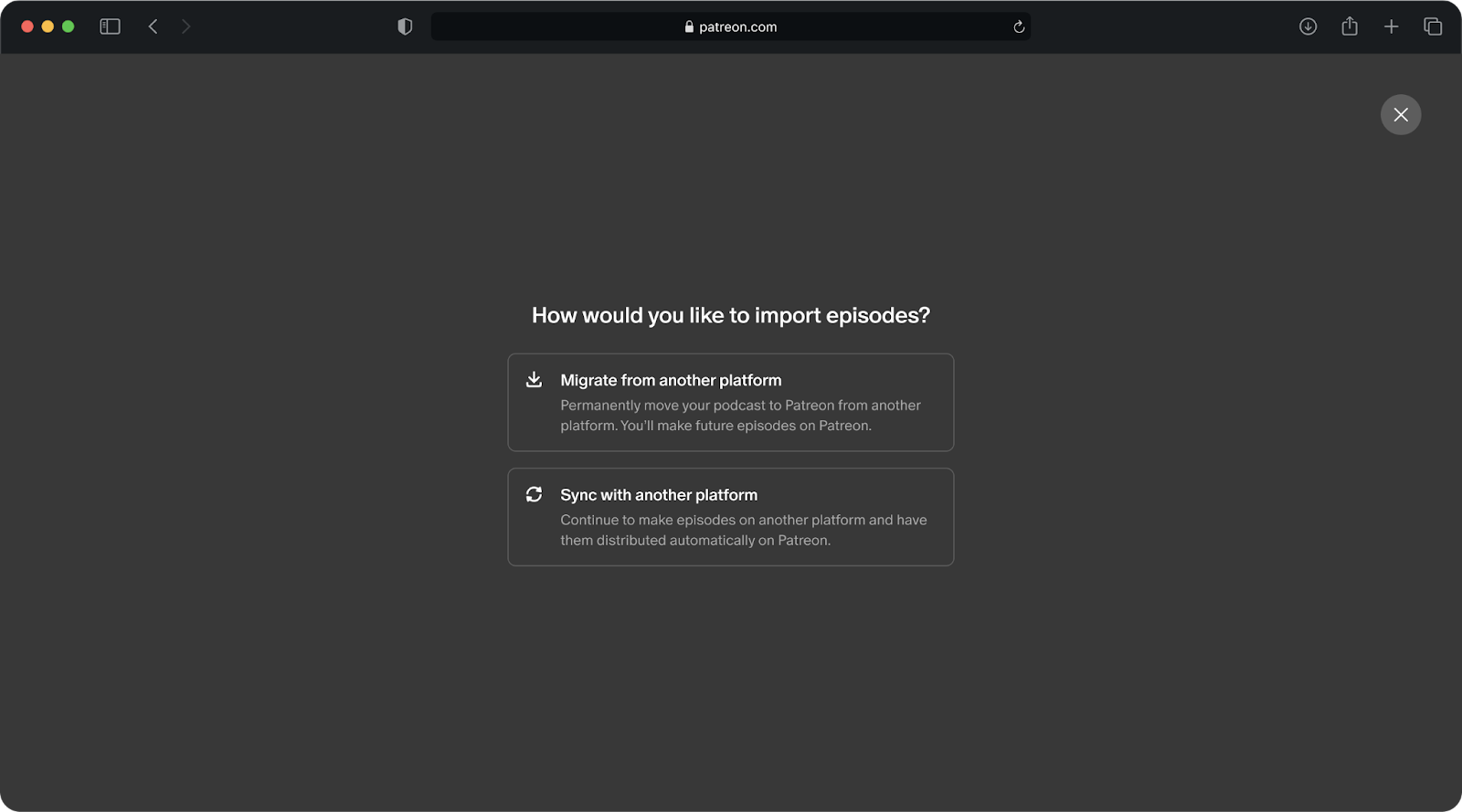Click "How would you like to import episodes?" heading
The height and width of the screenshot is (812, 1462).
731,315
